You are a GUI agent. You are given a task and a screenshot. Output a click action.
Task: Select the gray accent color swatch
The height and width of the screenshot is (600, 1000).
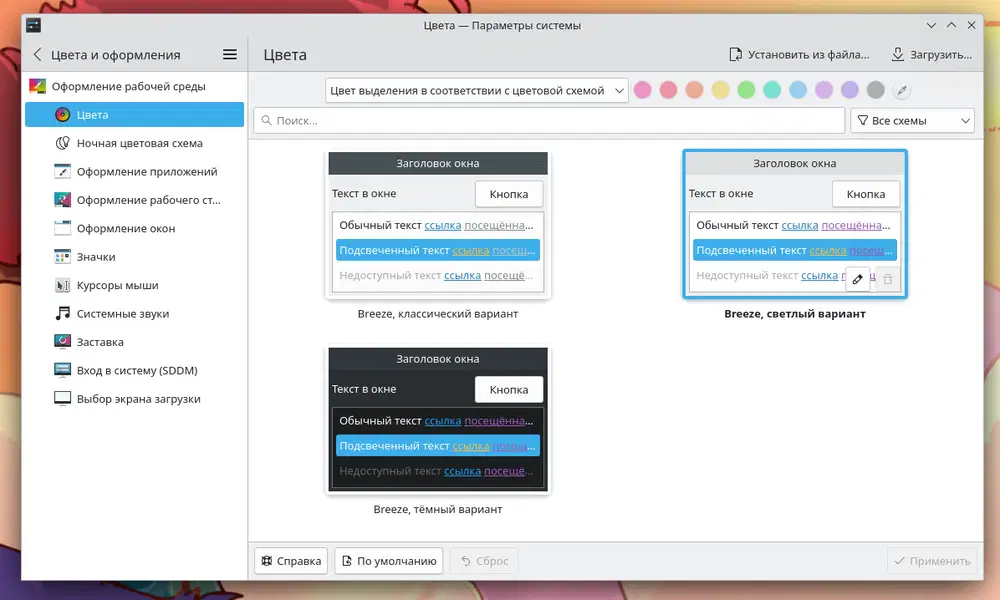coord(875,90)
